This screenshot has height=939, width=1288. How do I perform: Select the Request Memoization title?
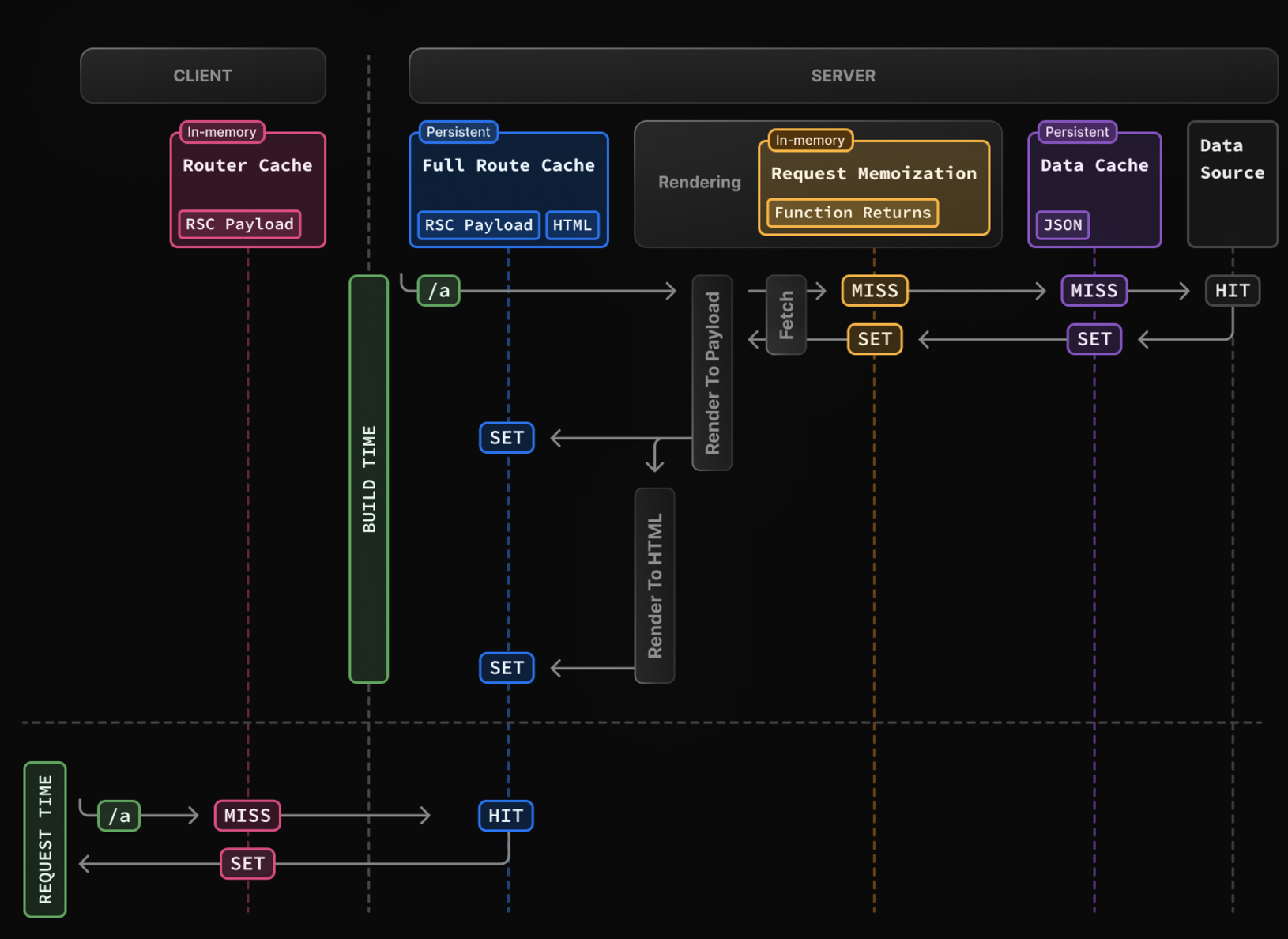(x=874, y=173)
